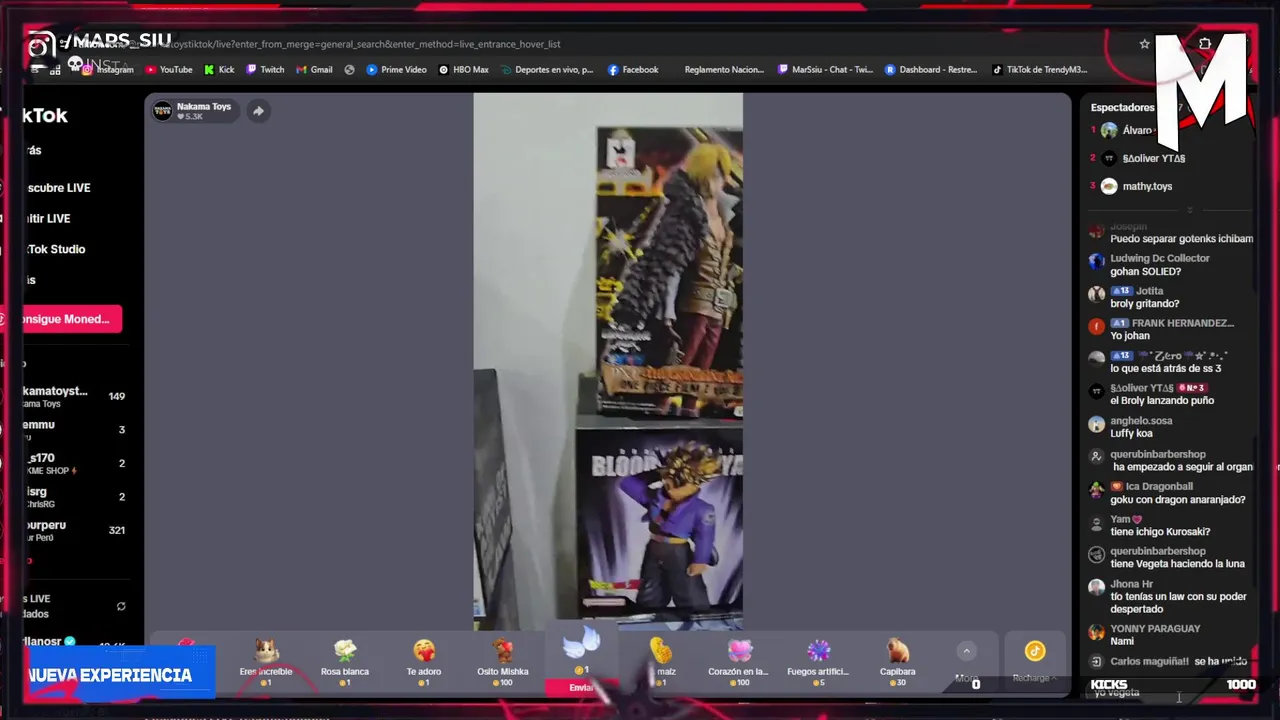
Task: Open the Instagram bookmark
Action: pyautogui.click(x=108, y=70)
